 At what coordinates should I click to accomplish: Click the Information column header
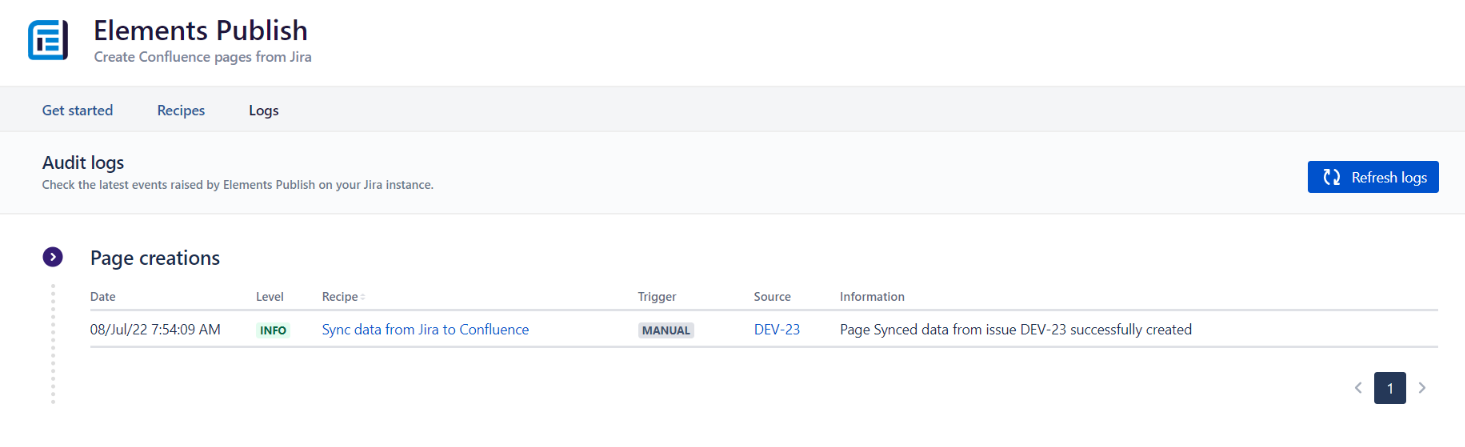click(872, 297)
